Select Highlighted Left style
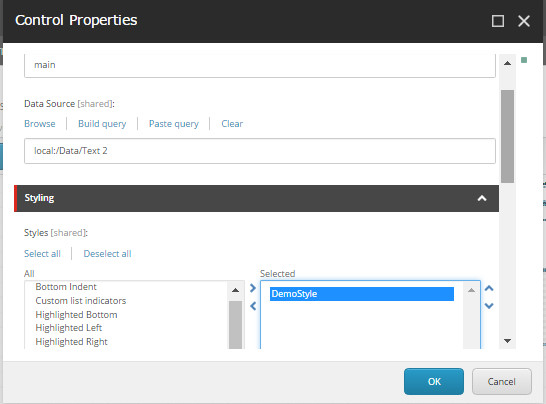The height and width of the screenshot is (404, 546). pyautogui.click(x=69, y=328)
